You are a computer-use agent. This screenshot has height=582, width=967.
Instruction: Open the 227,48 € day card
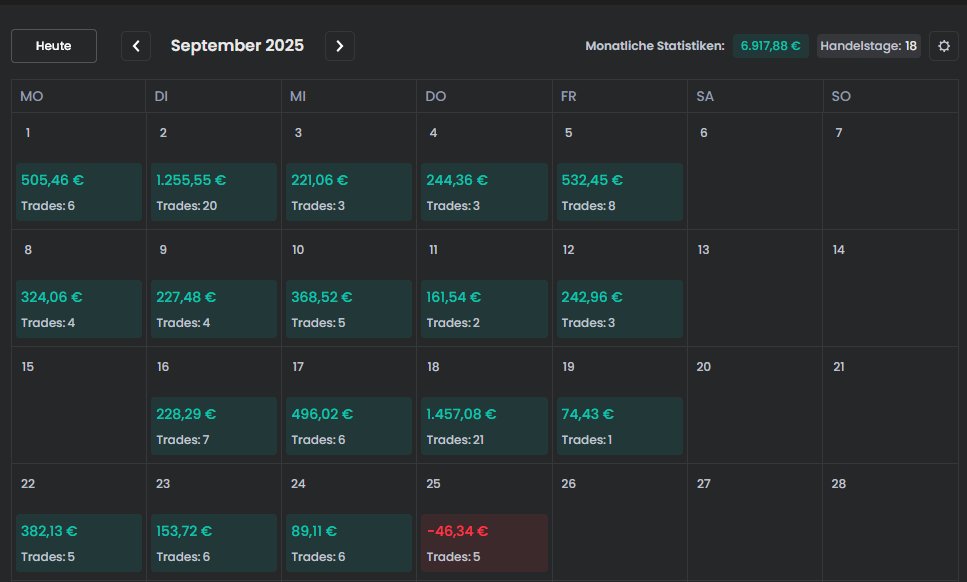tap(214, 309)
